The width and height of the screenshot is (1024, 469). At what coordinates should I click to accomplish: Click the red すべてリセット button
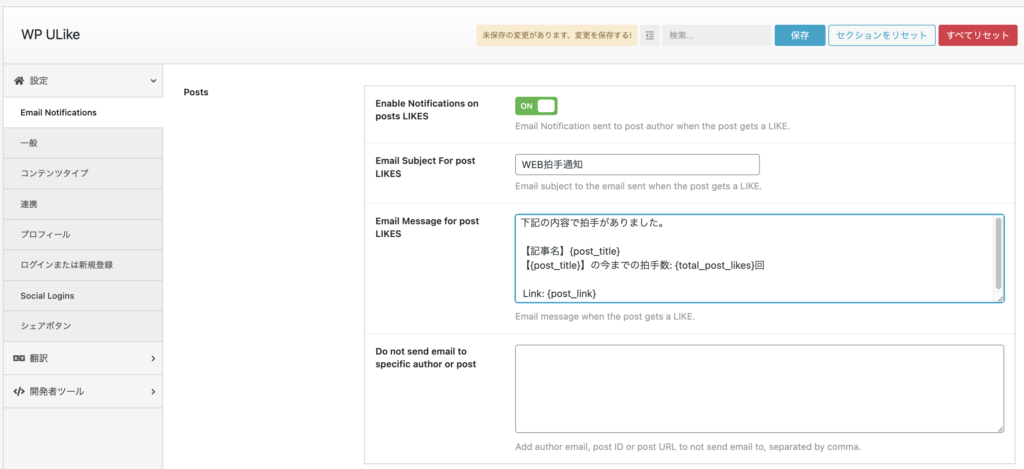pos(977,35)
